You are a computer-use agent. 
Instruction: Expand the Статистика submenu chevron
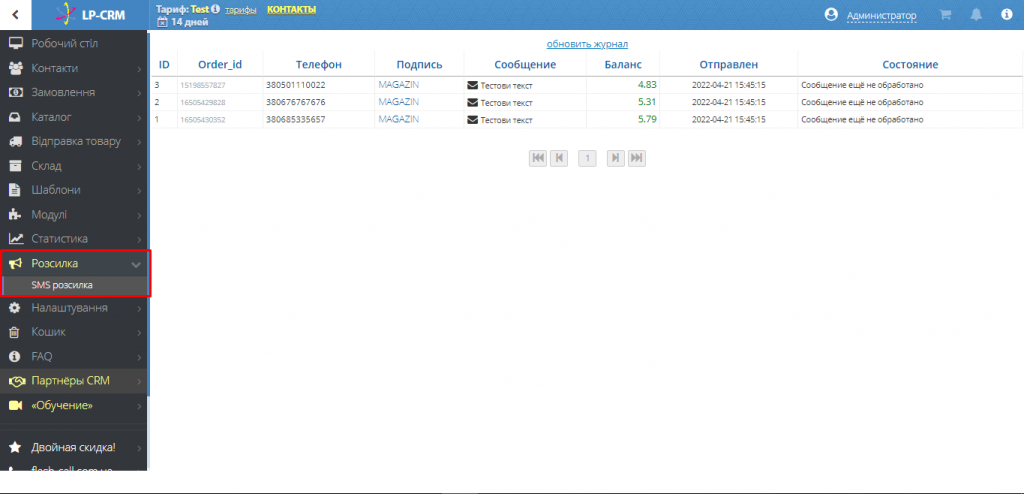coord(139,239)
